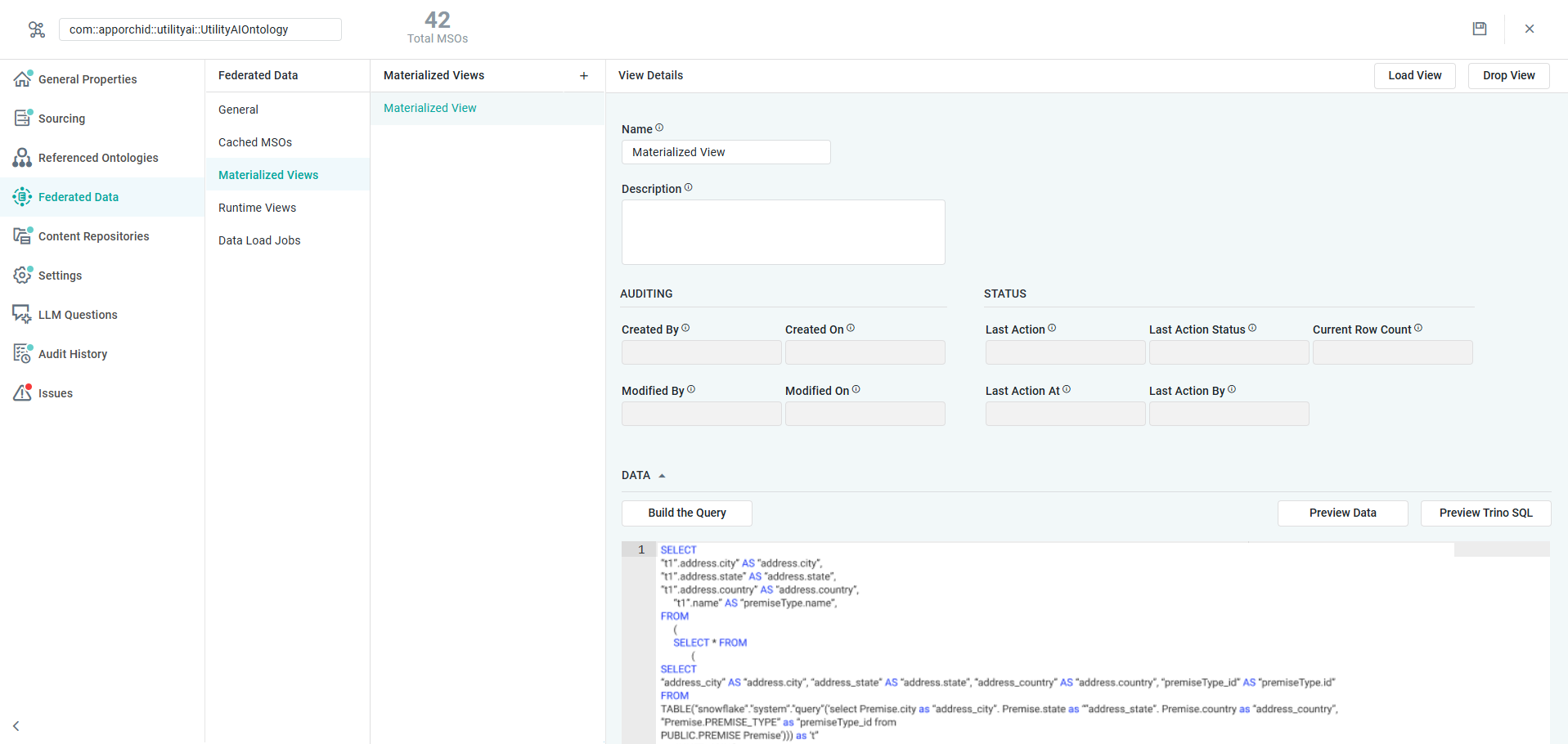Click the Build the Query button
This screenshot has height=744, width=1568.
point(686,513)
